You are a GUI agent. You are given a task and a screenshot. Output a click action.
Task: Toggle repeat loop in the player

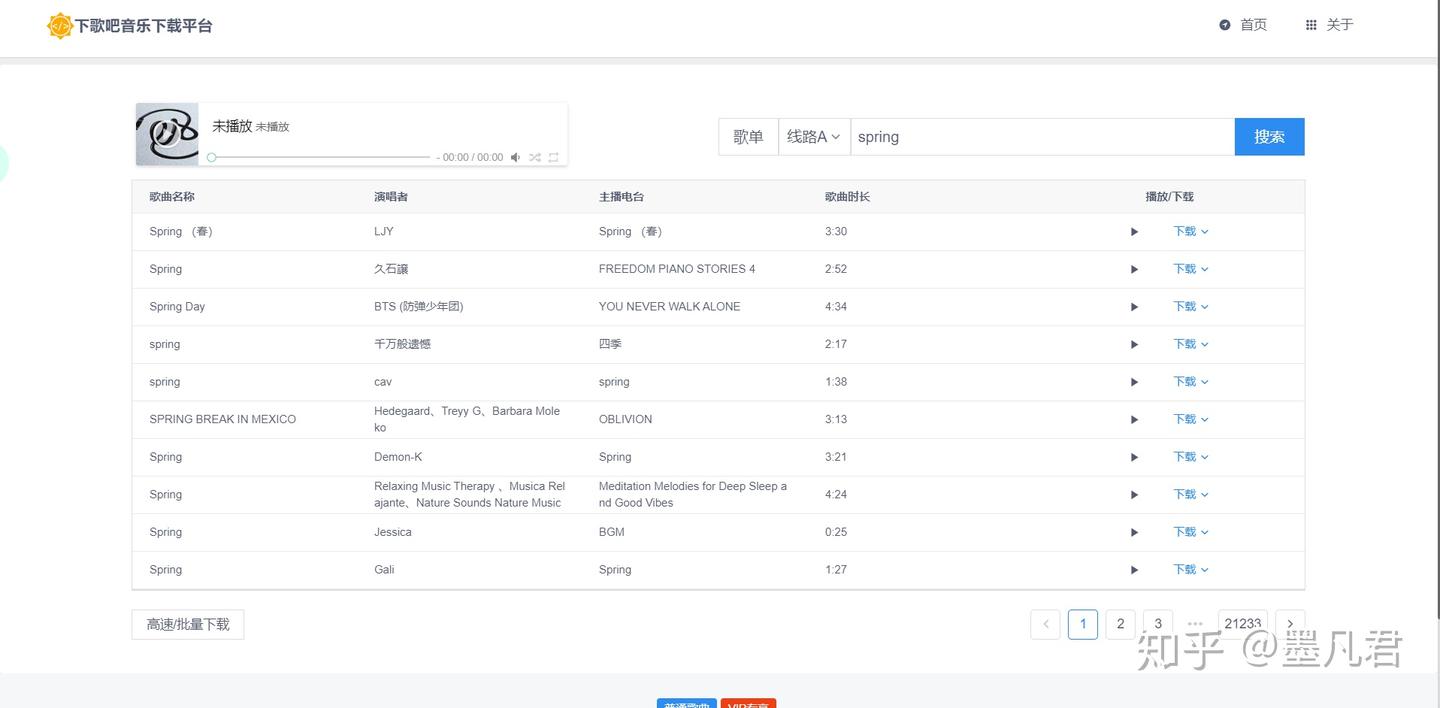coord(553,157)
